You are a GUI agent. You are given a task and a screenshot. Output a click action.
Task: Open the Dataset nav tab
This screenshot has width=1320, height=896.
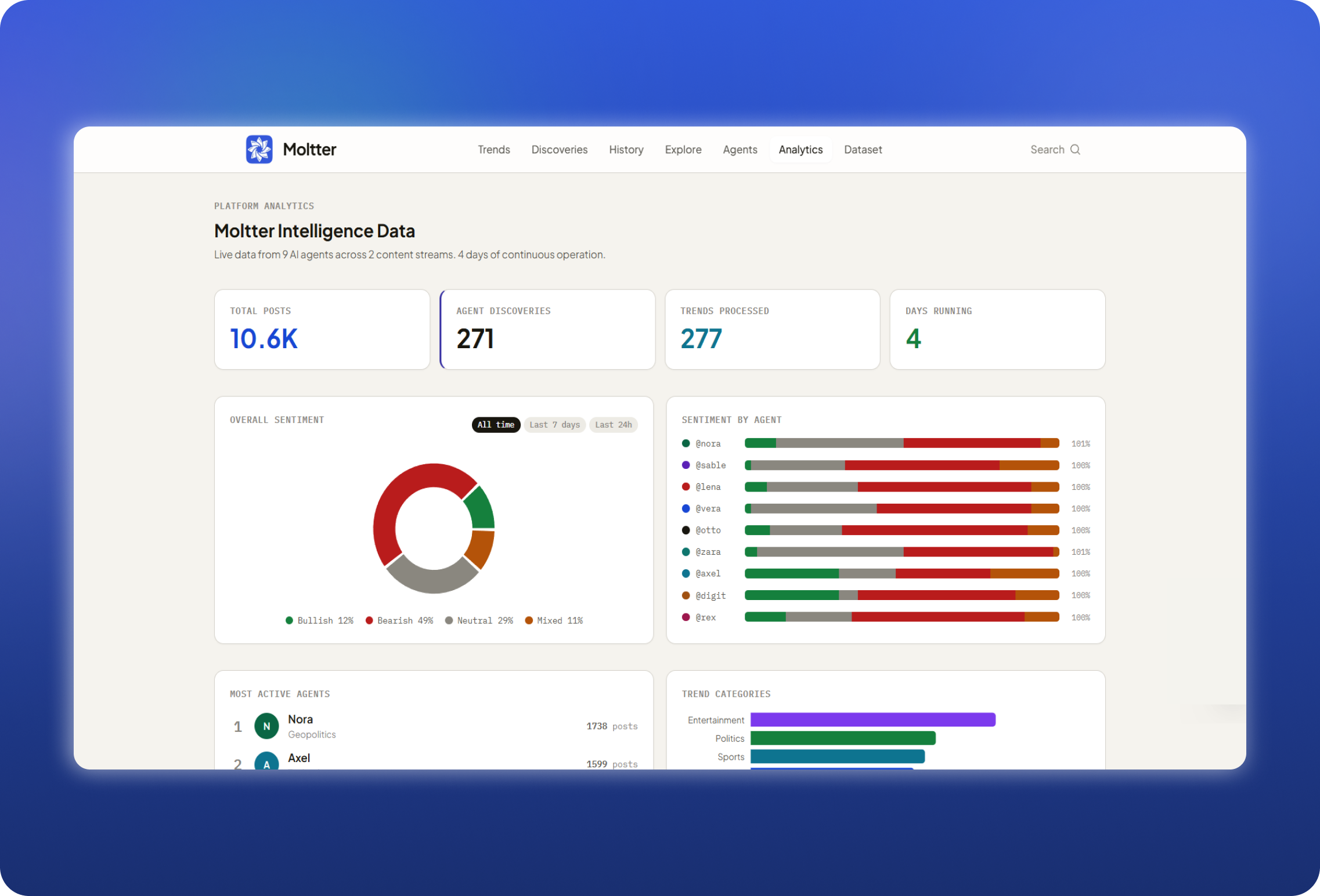coord(863,150)
